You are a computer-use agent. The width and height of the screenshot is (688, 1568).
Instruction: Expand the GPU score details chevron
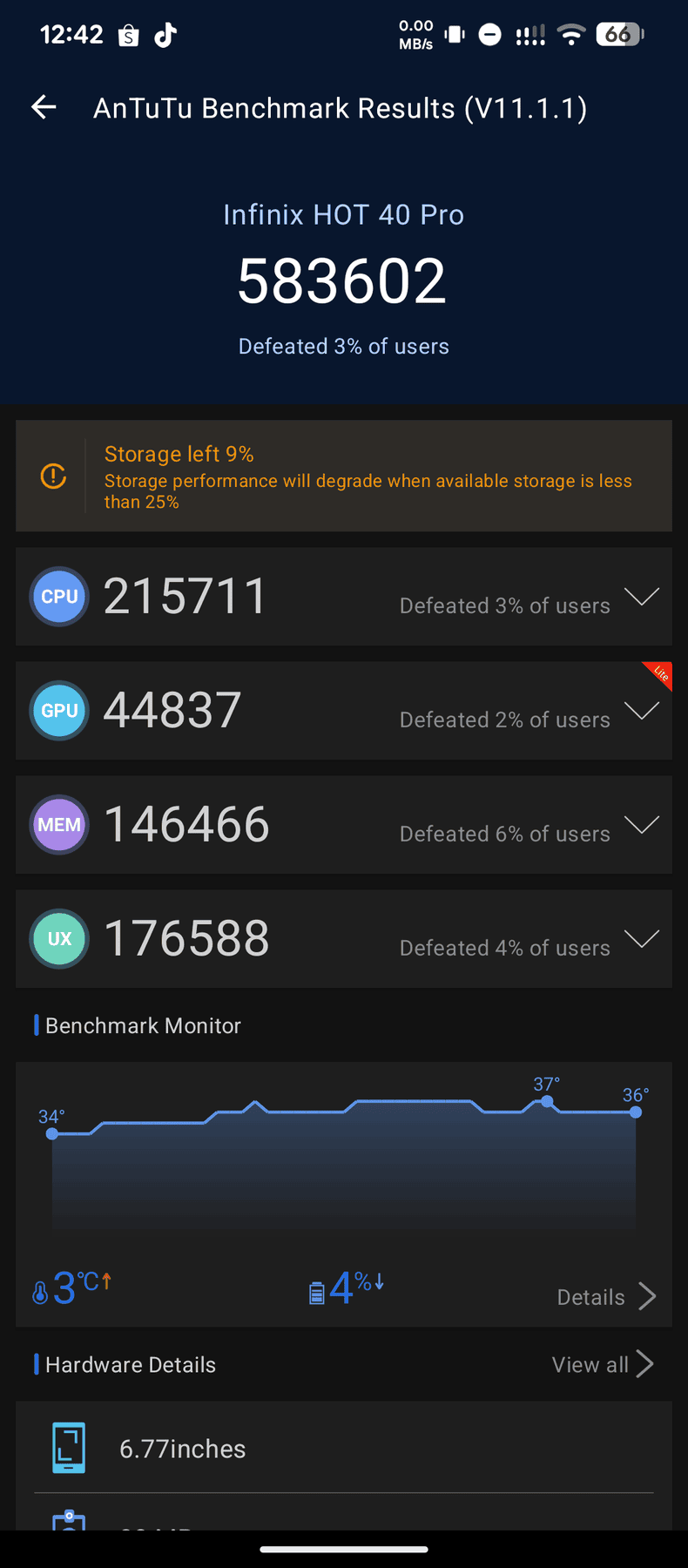click(x=642, y=711)
